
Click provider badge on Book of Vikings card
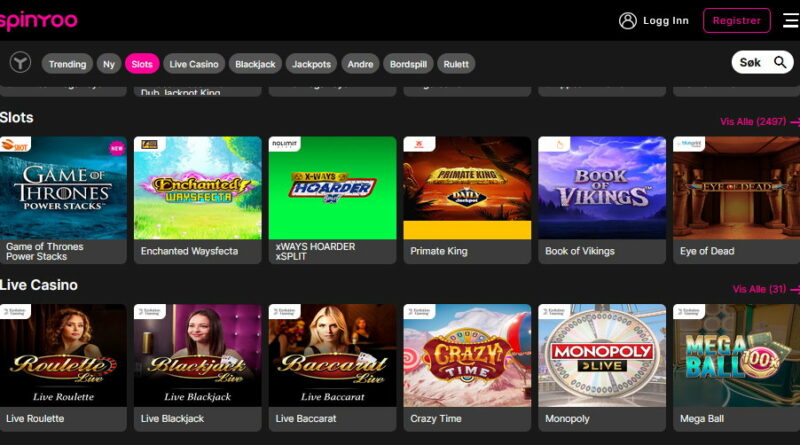pyautogui.click(x=554, y=144)
